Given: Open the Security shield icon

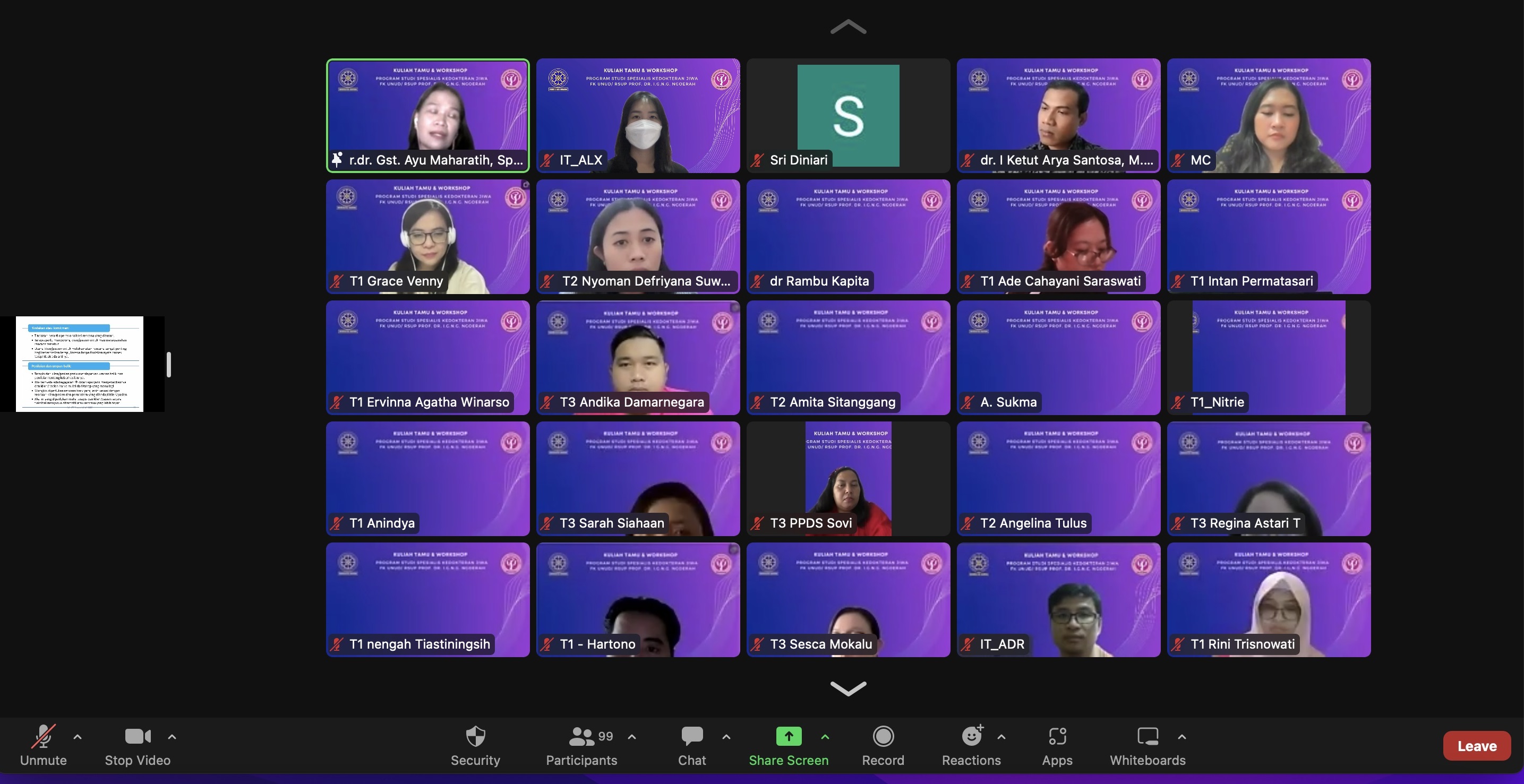Looking at the screenshot, I should tap(475, 737).
